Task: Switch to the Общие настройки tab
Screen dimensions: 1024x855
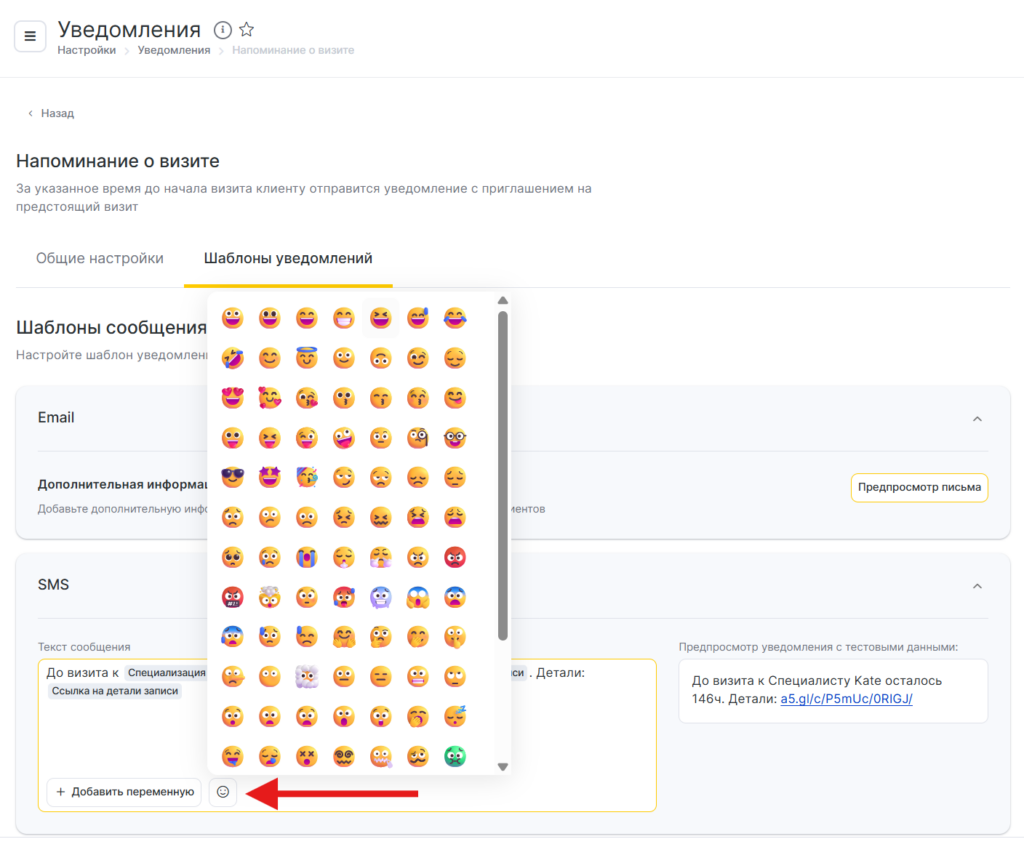Action: click(x=100, y=258)
